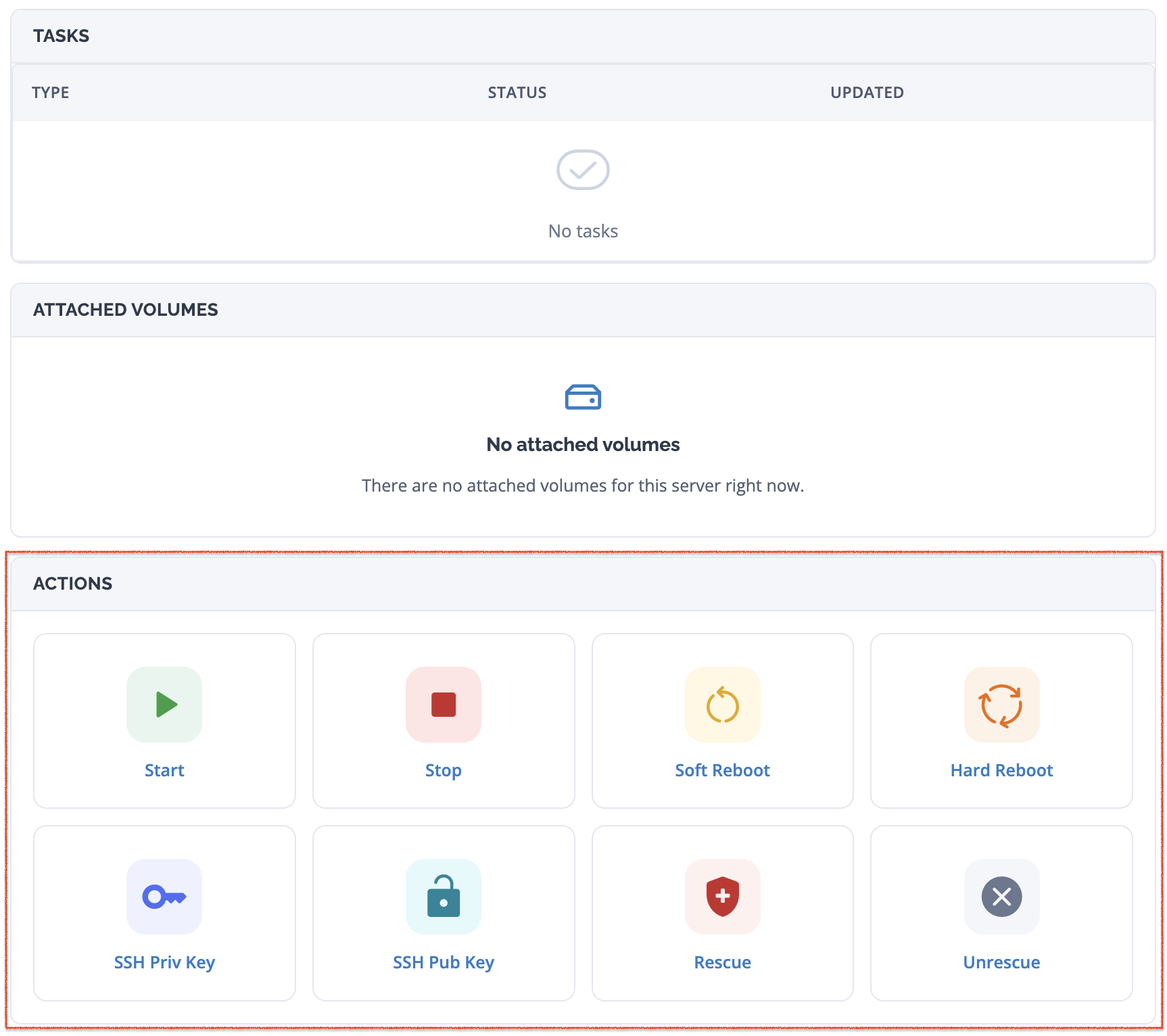The height and width of the screenshot is (1036, 1167).
Task: Click the SSH Pub Key label
Action: (444, 962)
